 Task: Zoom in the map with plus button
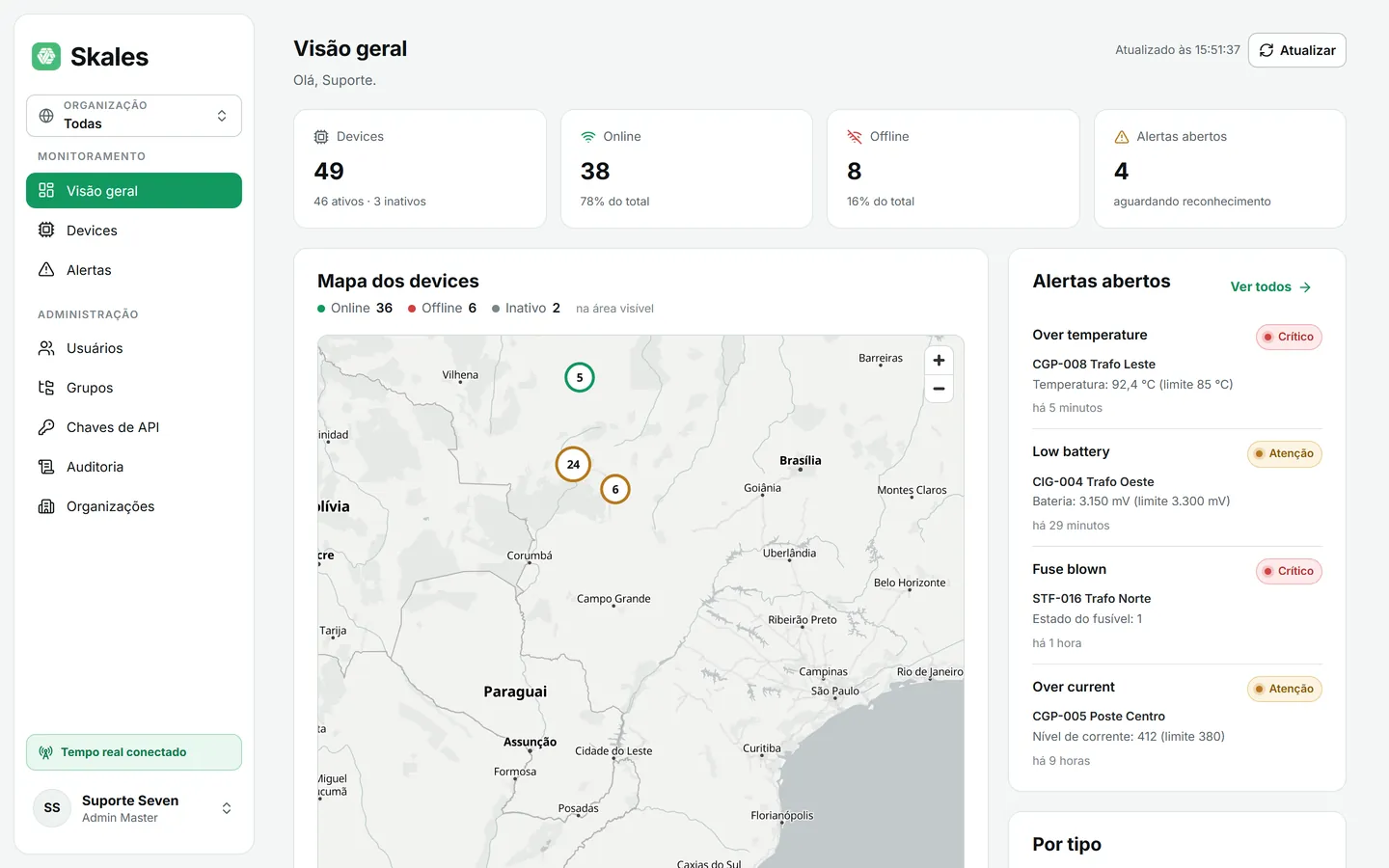pos(939,361)
